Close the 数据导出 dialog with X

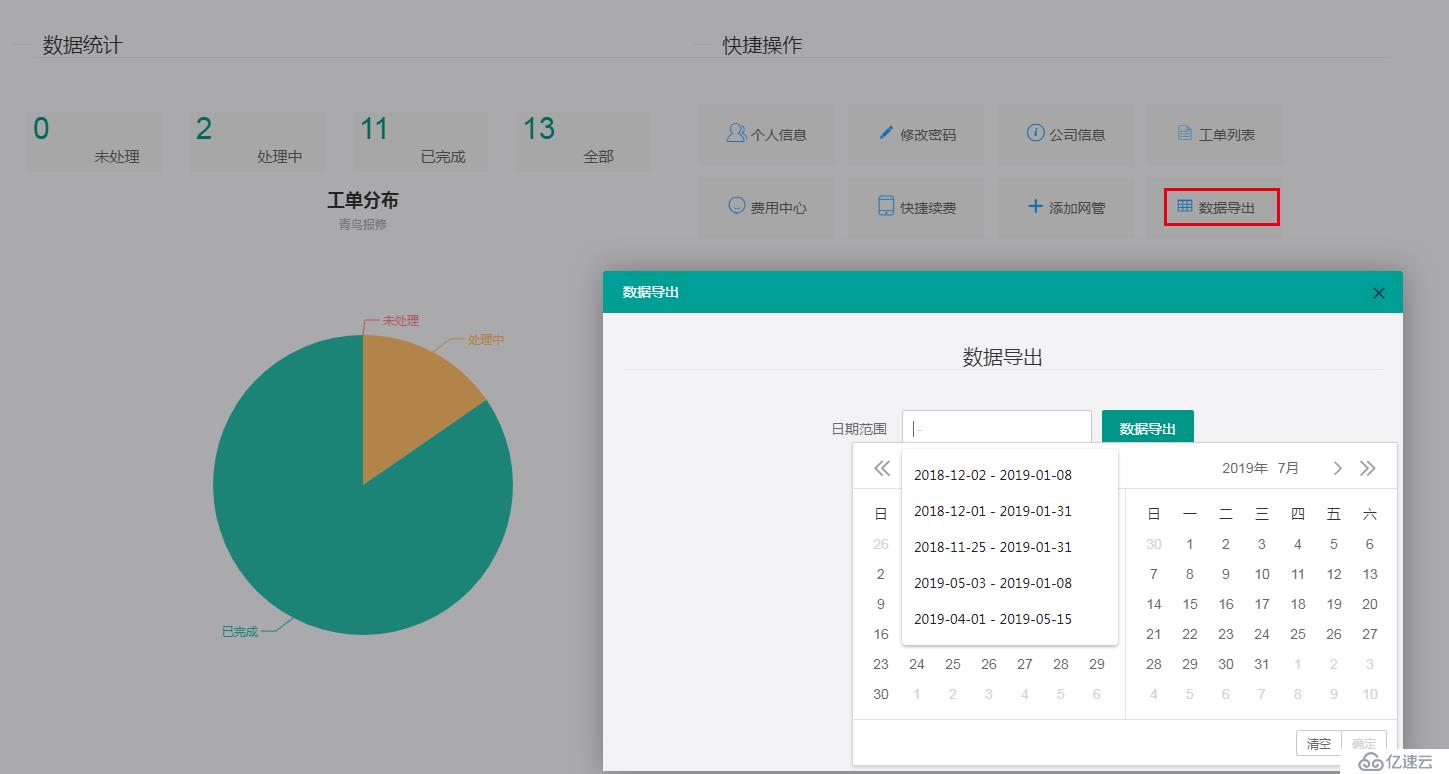point(1379,293)
